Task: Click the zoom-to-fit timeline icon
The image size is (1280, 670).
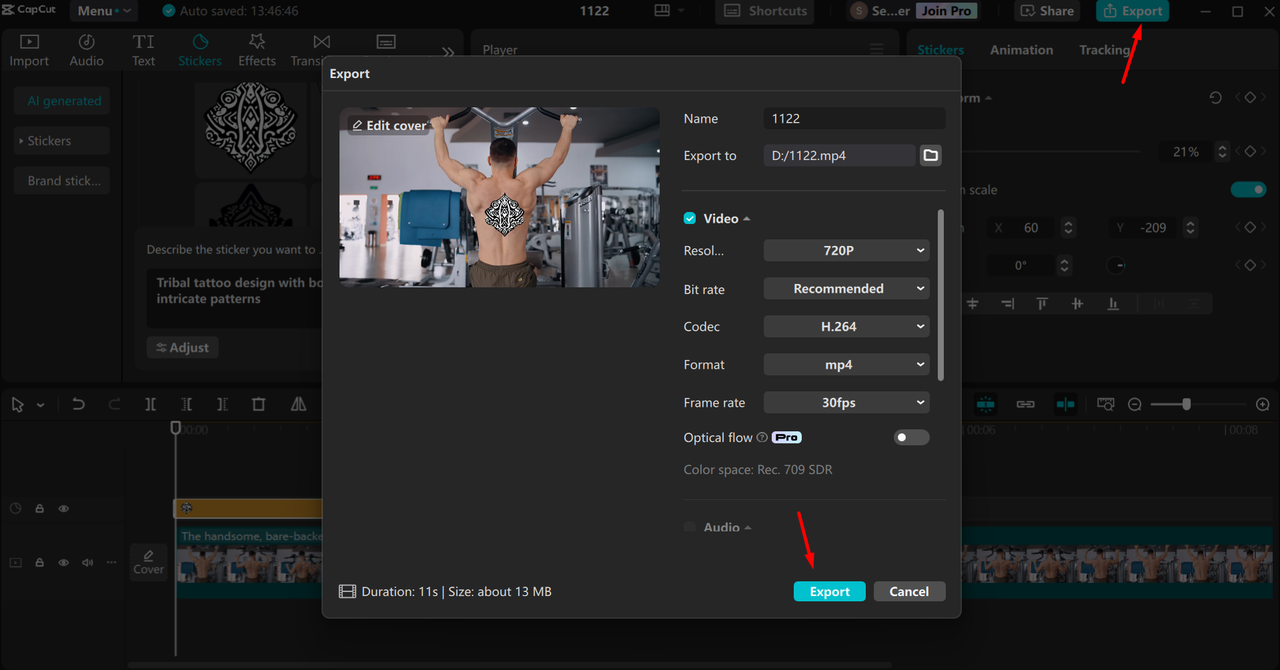Action: point(1106,405)
